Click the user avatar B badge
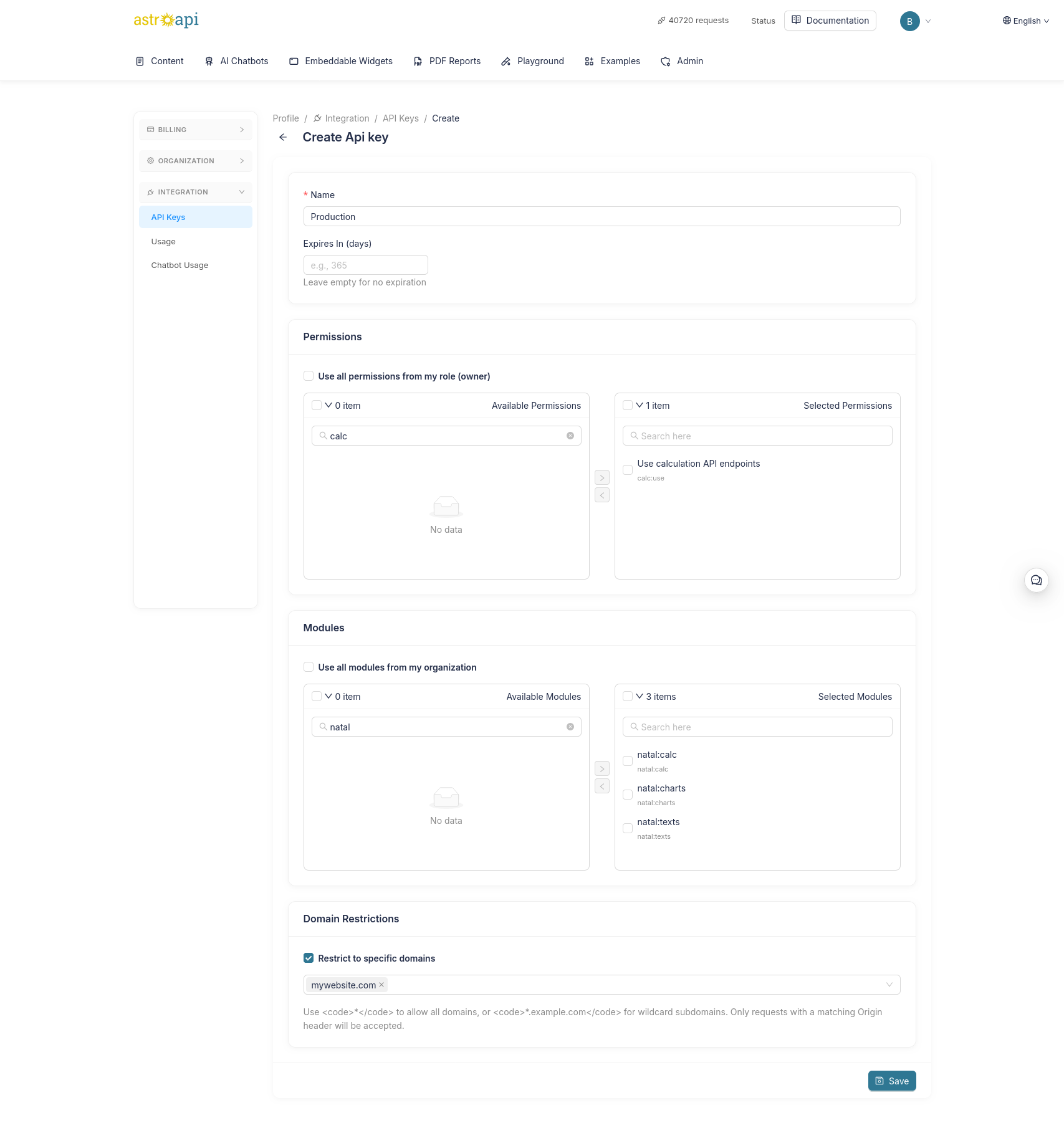 [909, 21]
